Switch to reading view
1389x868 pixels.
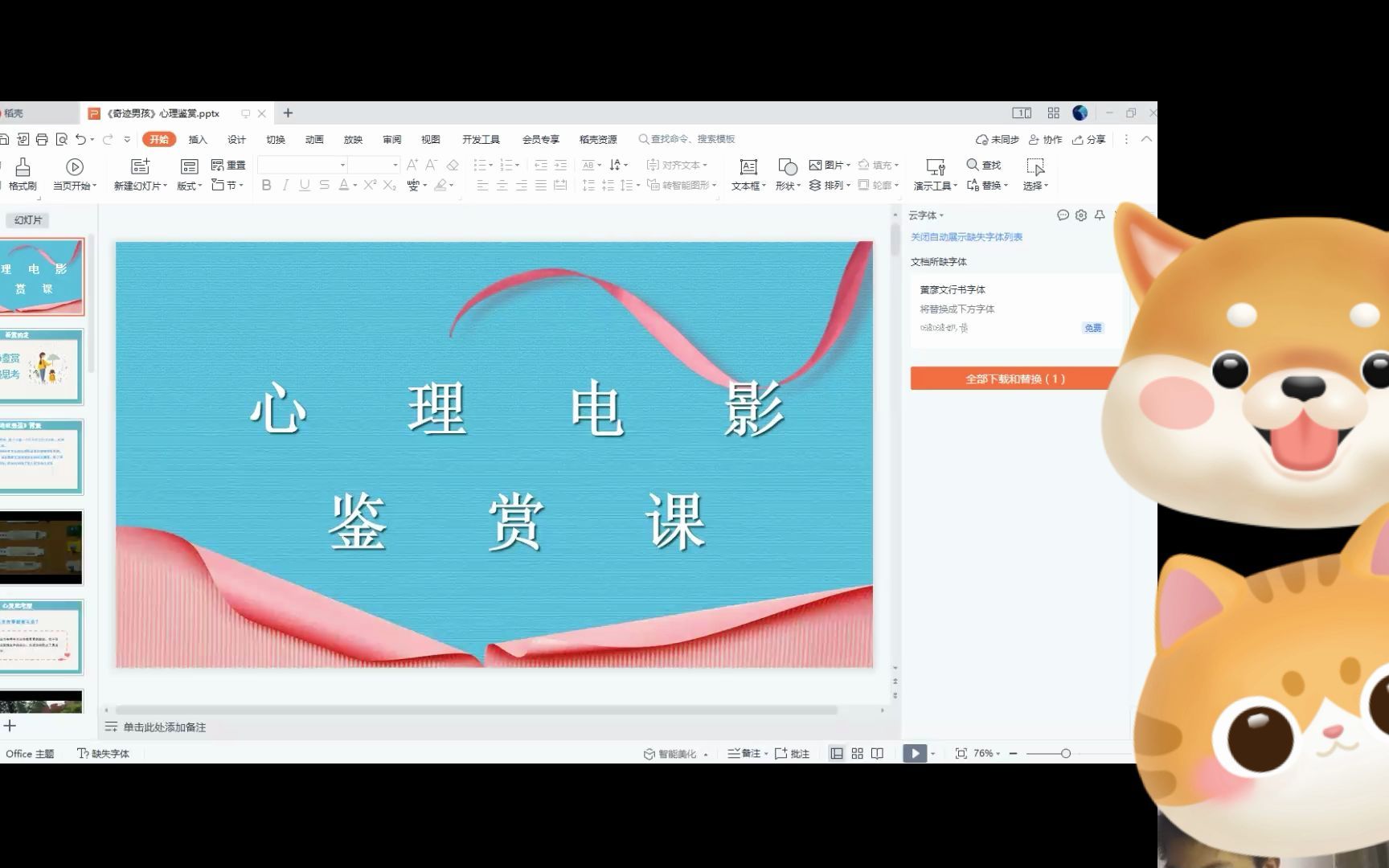tap(877, 753)
